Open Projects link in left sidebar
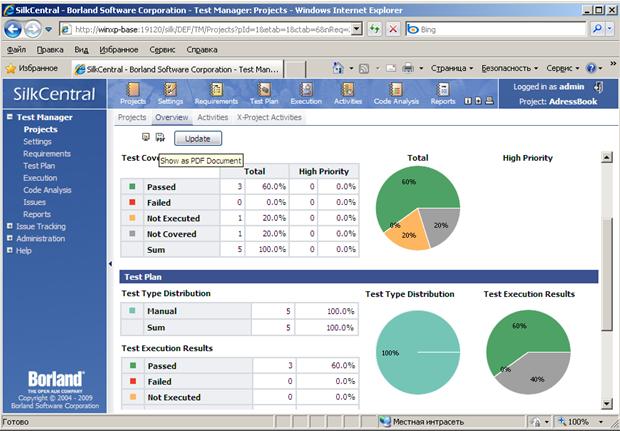This screenshot has height=431, width=620. pos(40,129)
